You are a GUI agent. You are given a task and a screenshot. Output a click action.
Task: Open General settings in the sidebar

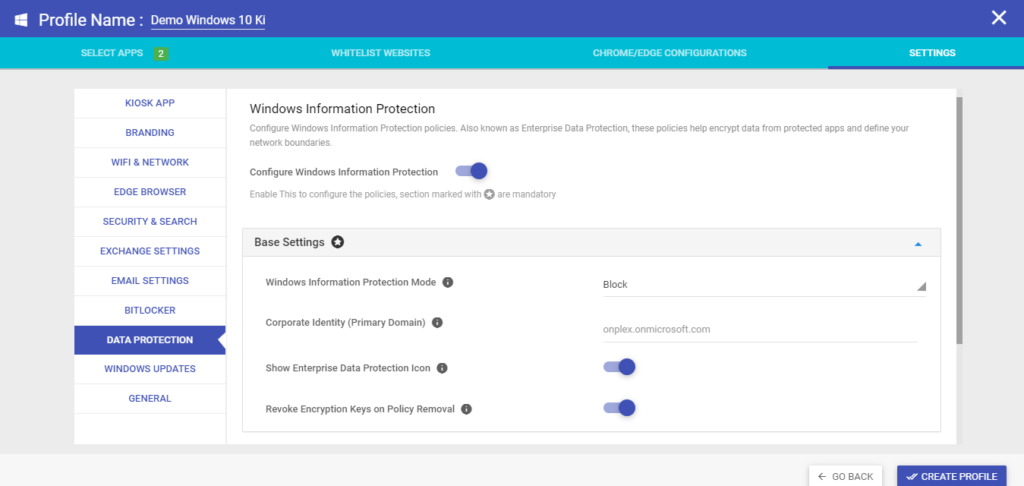point(150,398)
